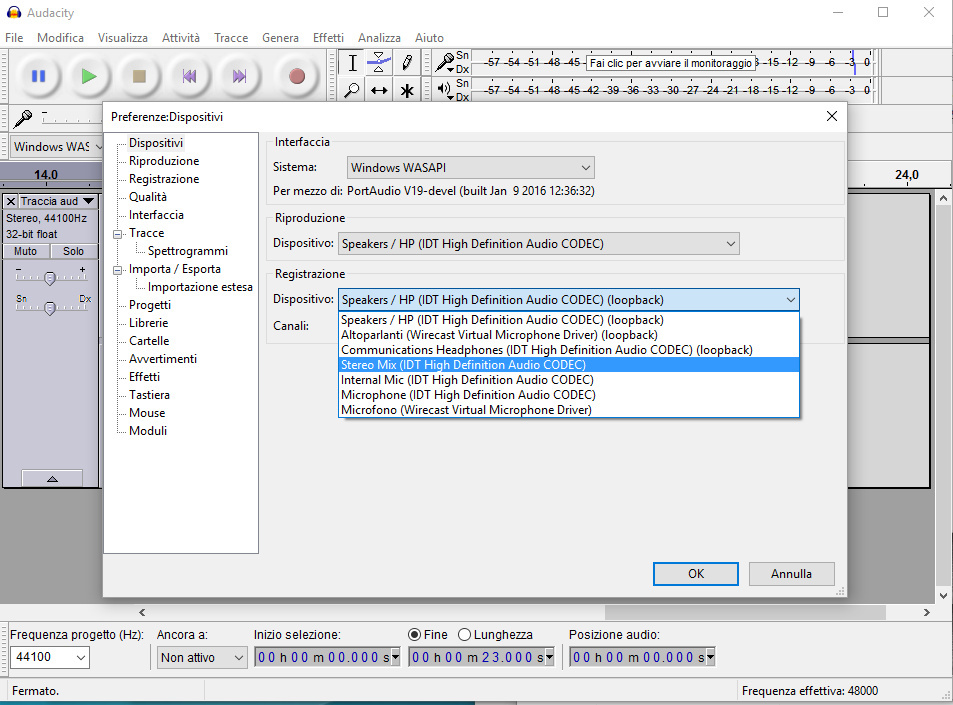Select the Selection (I-beam) tool
This screenshot has height=705, width=953.
tap(352, 63)
